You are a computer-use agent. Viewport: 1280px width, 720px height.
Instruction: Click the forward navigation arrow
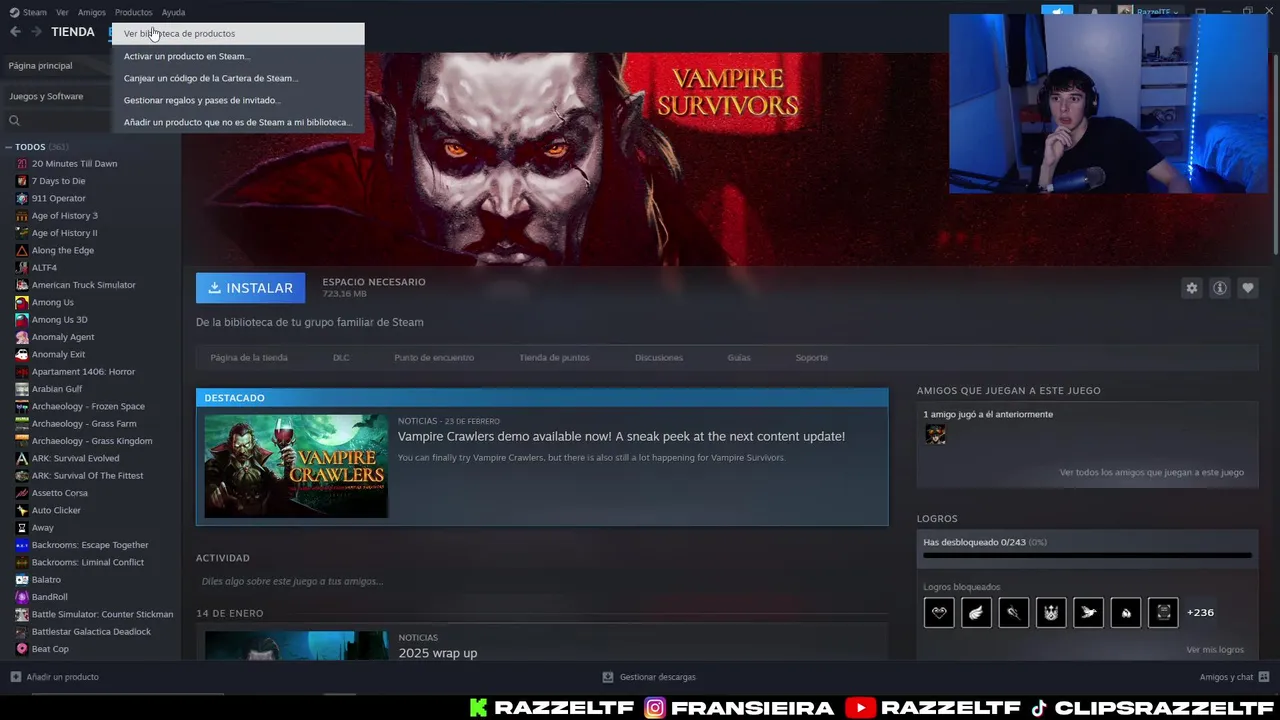point(36,32)
